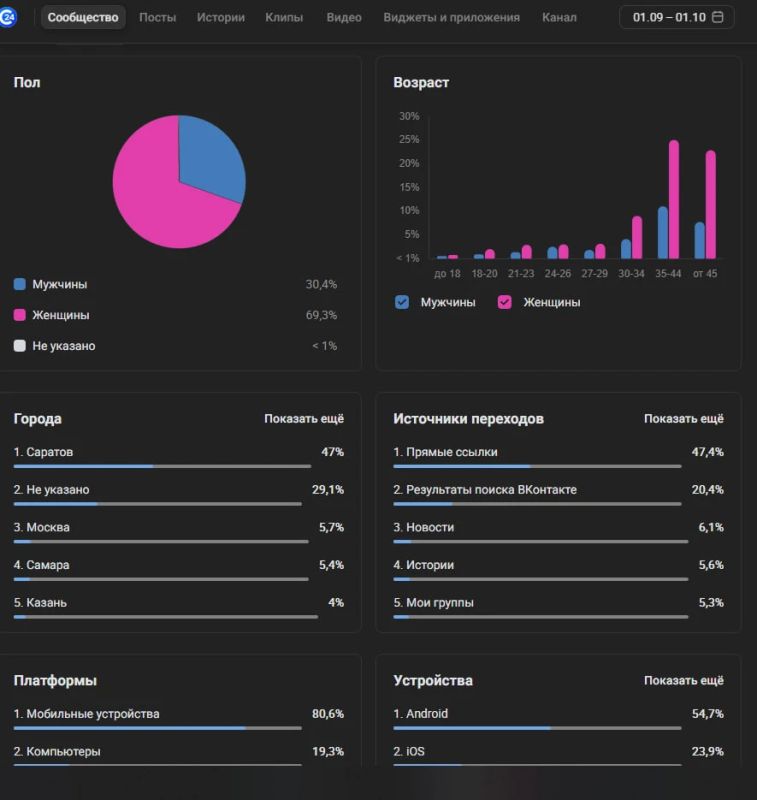Click the Москва city row

point(179,532)
